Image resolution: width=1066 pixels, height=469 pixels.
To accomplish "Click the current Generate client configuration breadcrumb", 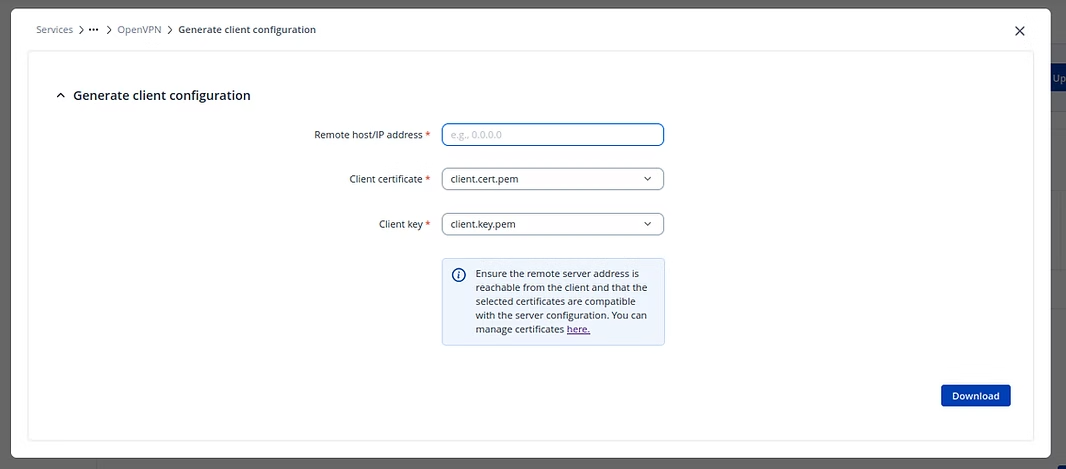I will pyautogui.click(x=246, y=30).
